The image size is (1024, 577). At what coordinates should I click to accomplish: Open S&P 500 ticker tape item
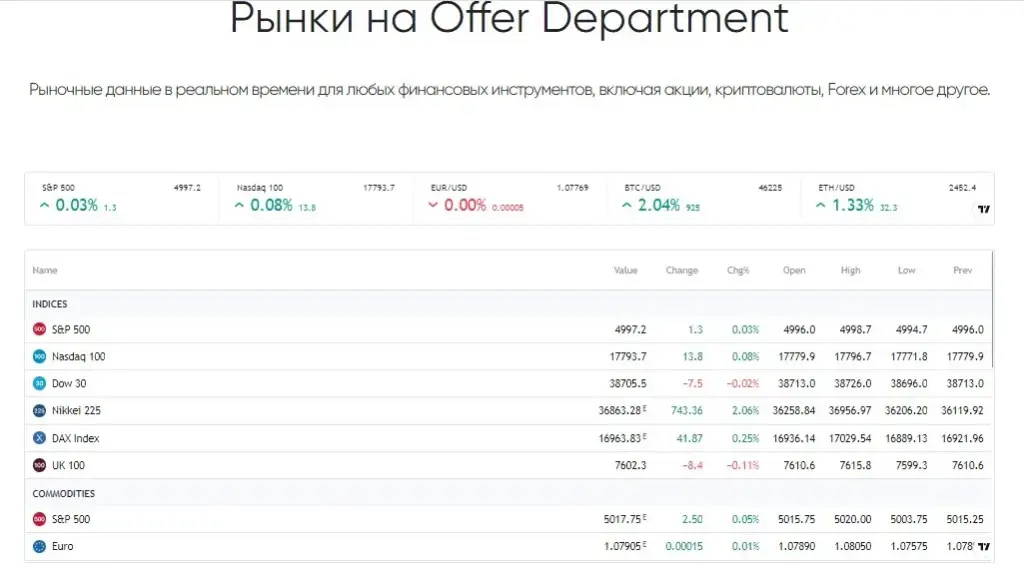click(121, 198)
